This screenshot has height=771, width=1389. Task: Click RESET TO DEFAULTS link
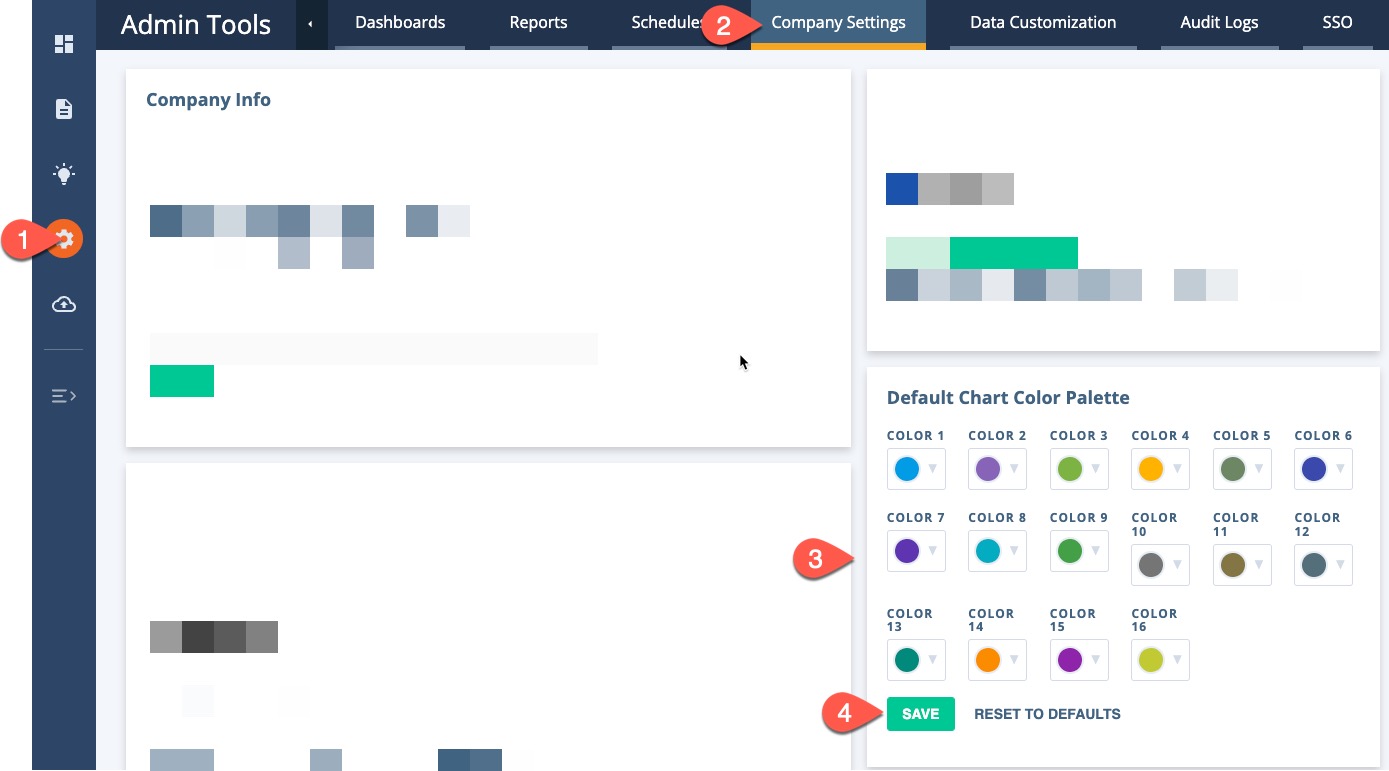pos(1047,714)
